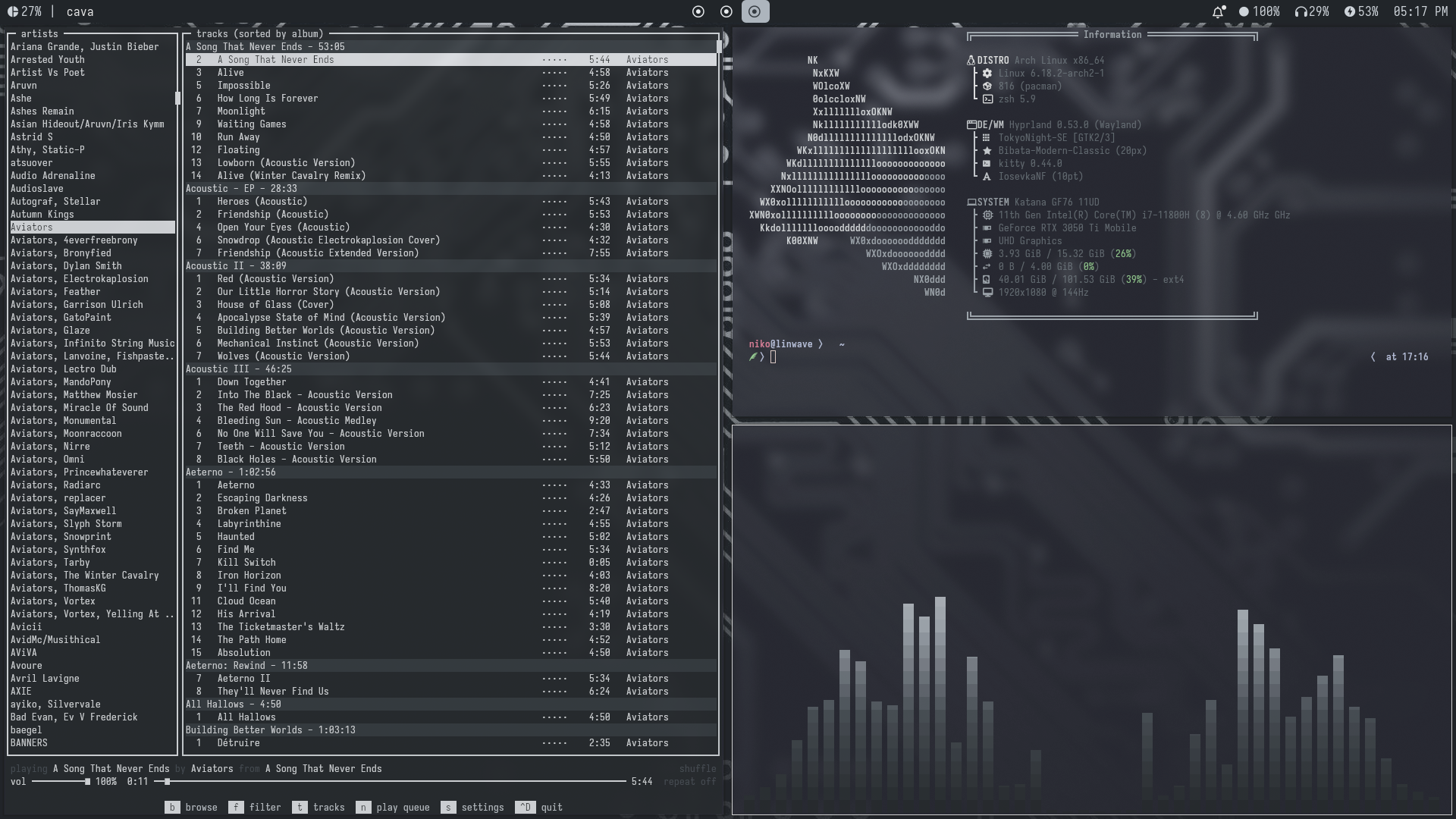Viewport: 1456px width, 819px height.
Task: Click the headphones volume icon in top bar
Action: (1302, 11)
